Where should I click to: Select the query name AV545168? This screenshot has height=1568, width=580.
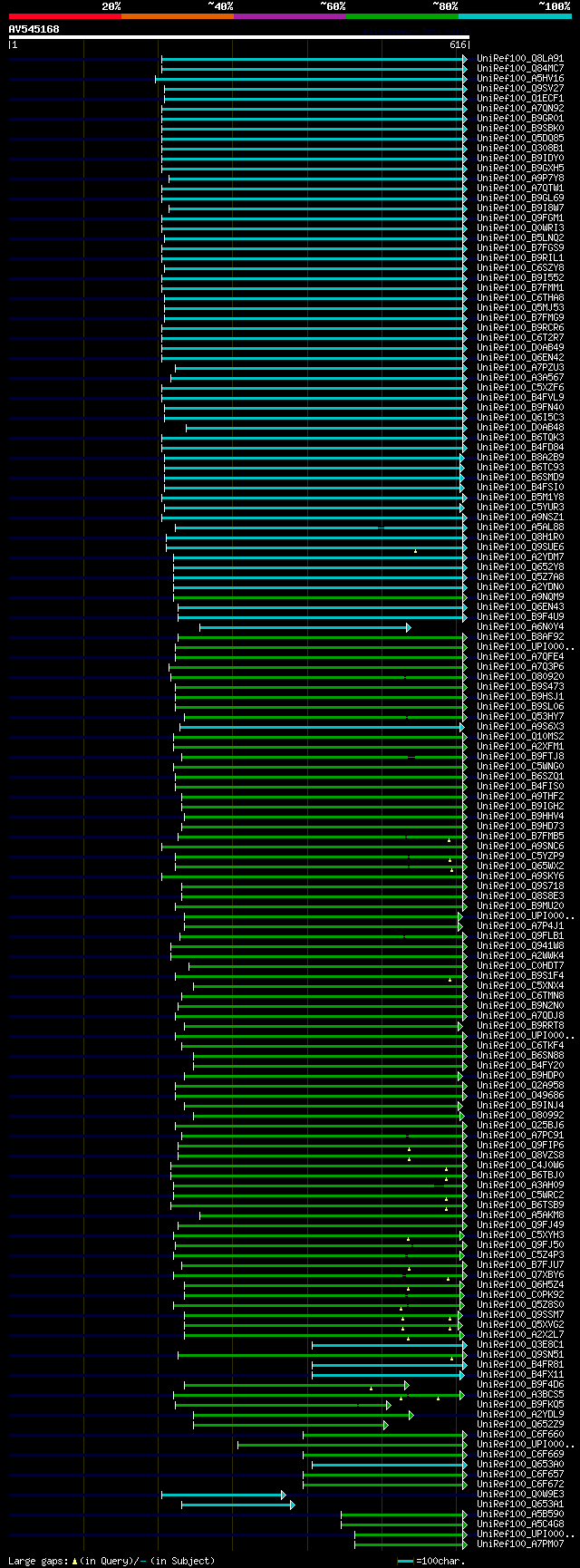(34, 29)
